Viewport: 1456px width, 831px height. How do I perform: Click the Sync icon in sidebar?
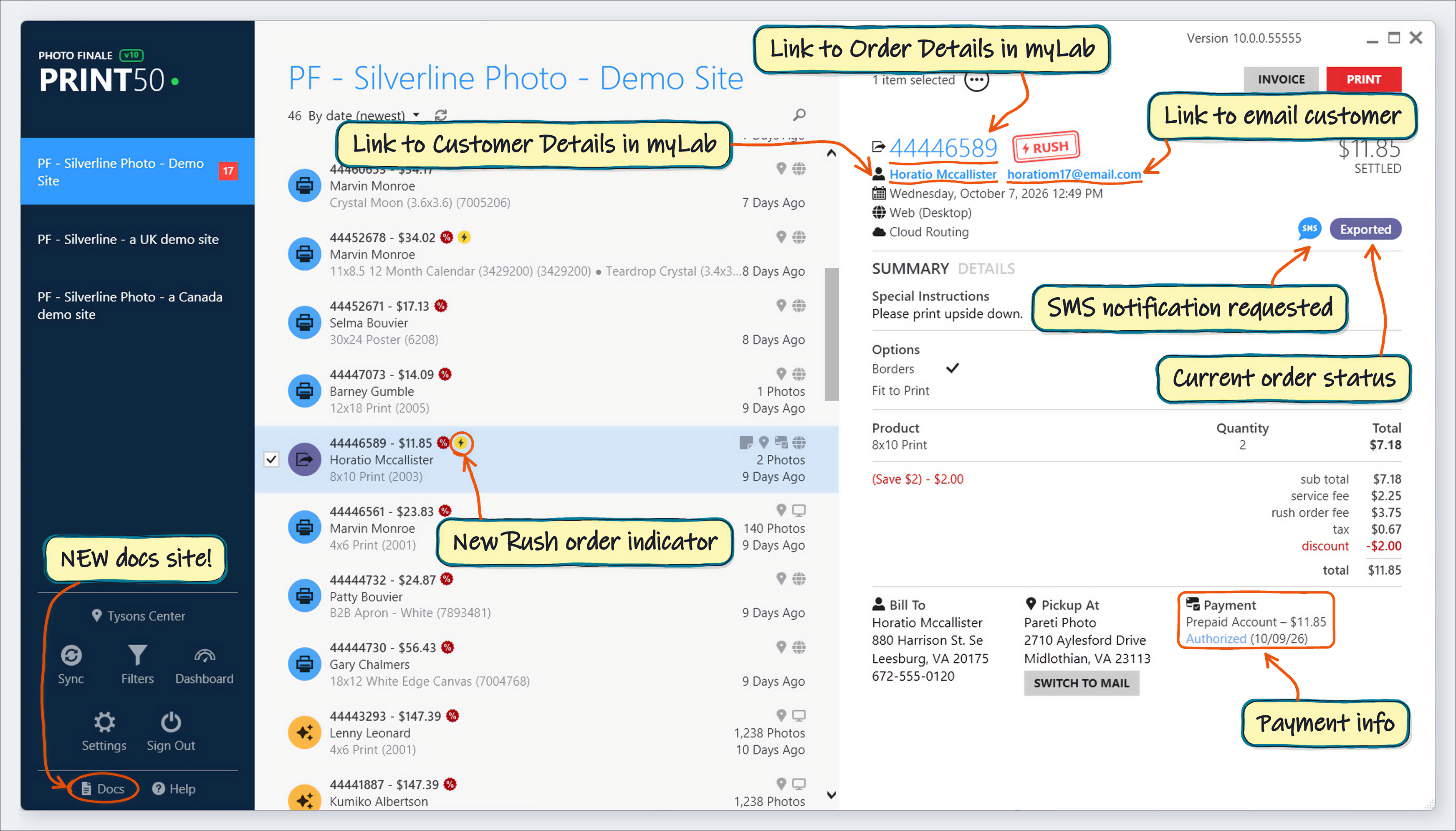pyautogui.click(x=71, y=655)
